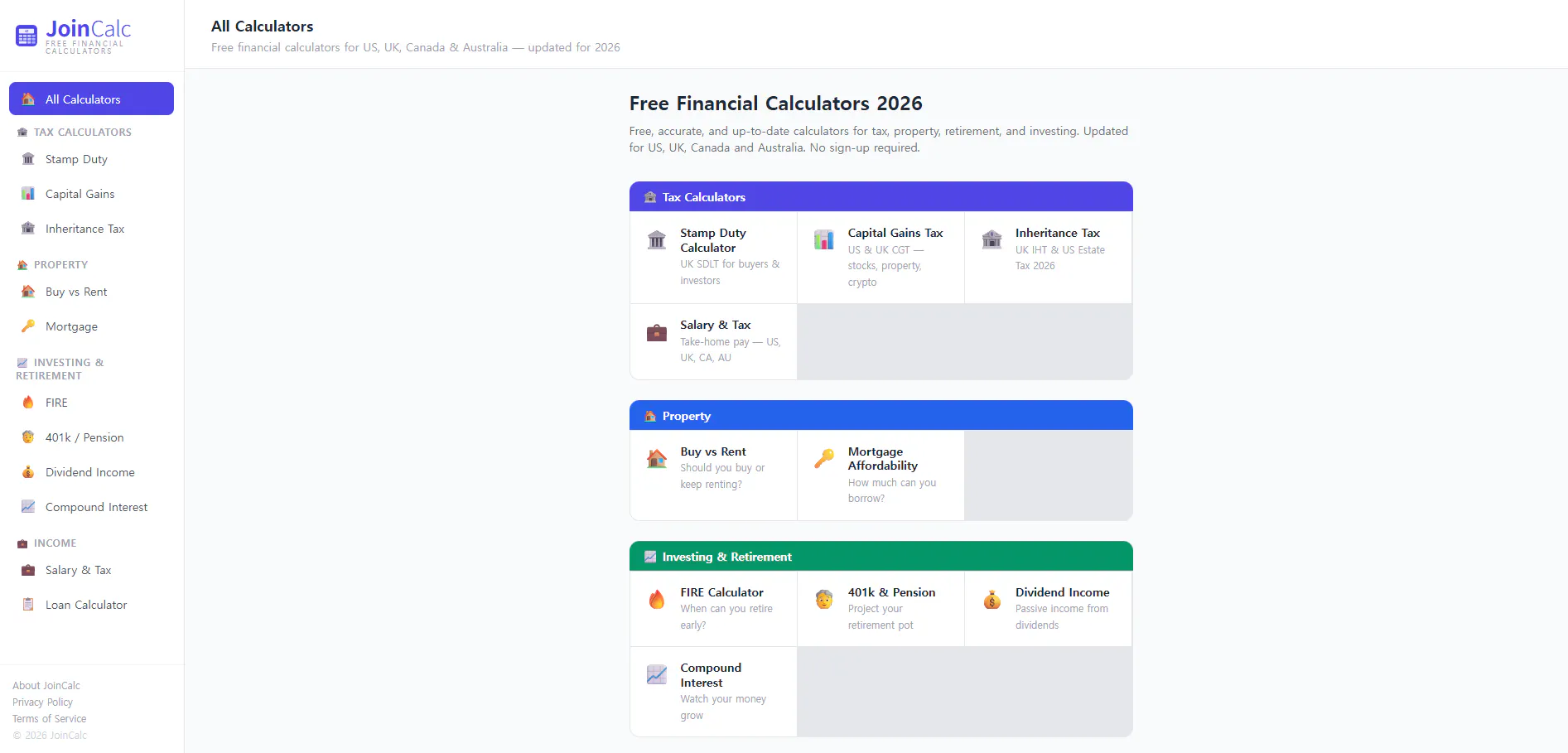Click the key icon on Mortgage Affordability card
This screenshot has height=753, width=1568.
[824, 458]
